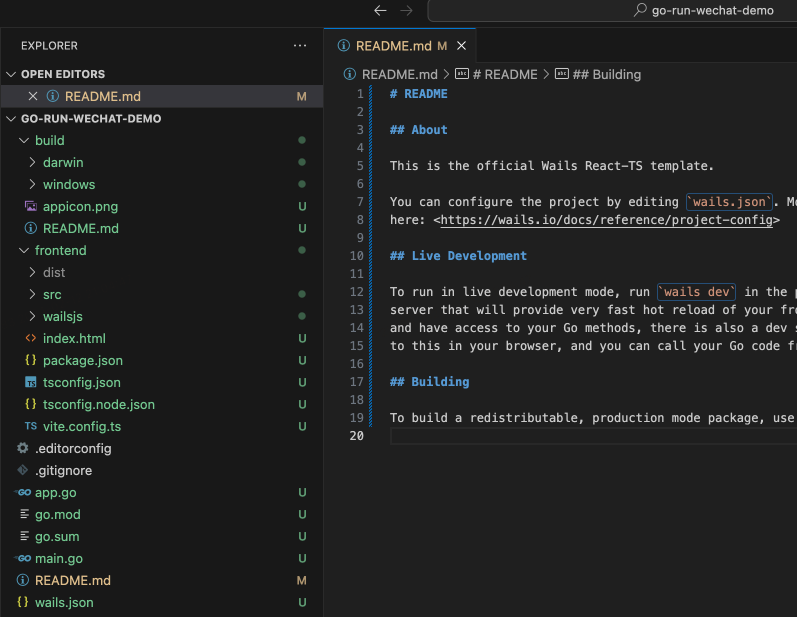Click the Explorer more actions ellipsis
Image resolution: width=797 pixels, height=617 pixels.
pyautogui.click(x=300, y=46)
